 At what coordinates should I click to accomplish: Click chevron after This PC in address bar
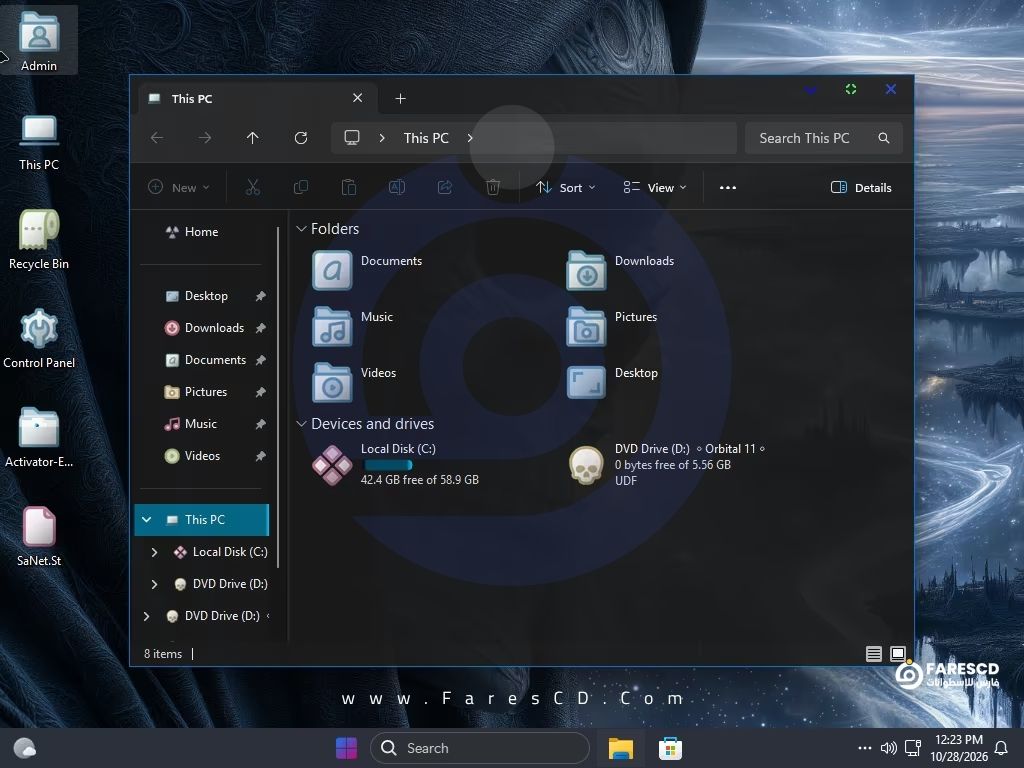(470, 138)
